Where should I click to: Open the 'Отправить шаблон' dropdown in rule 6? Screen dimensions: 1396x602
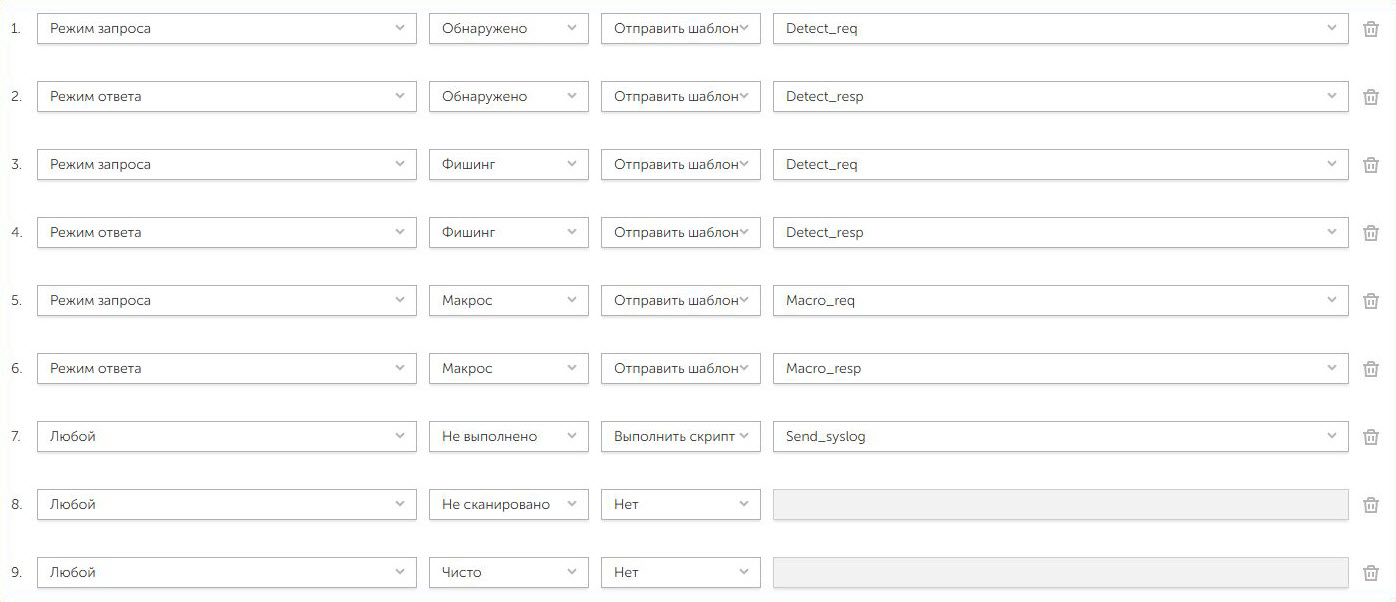[681, 369]
